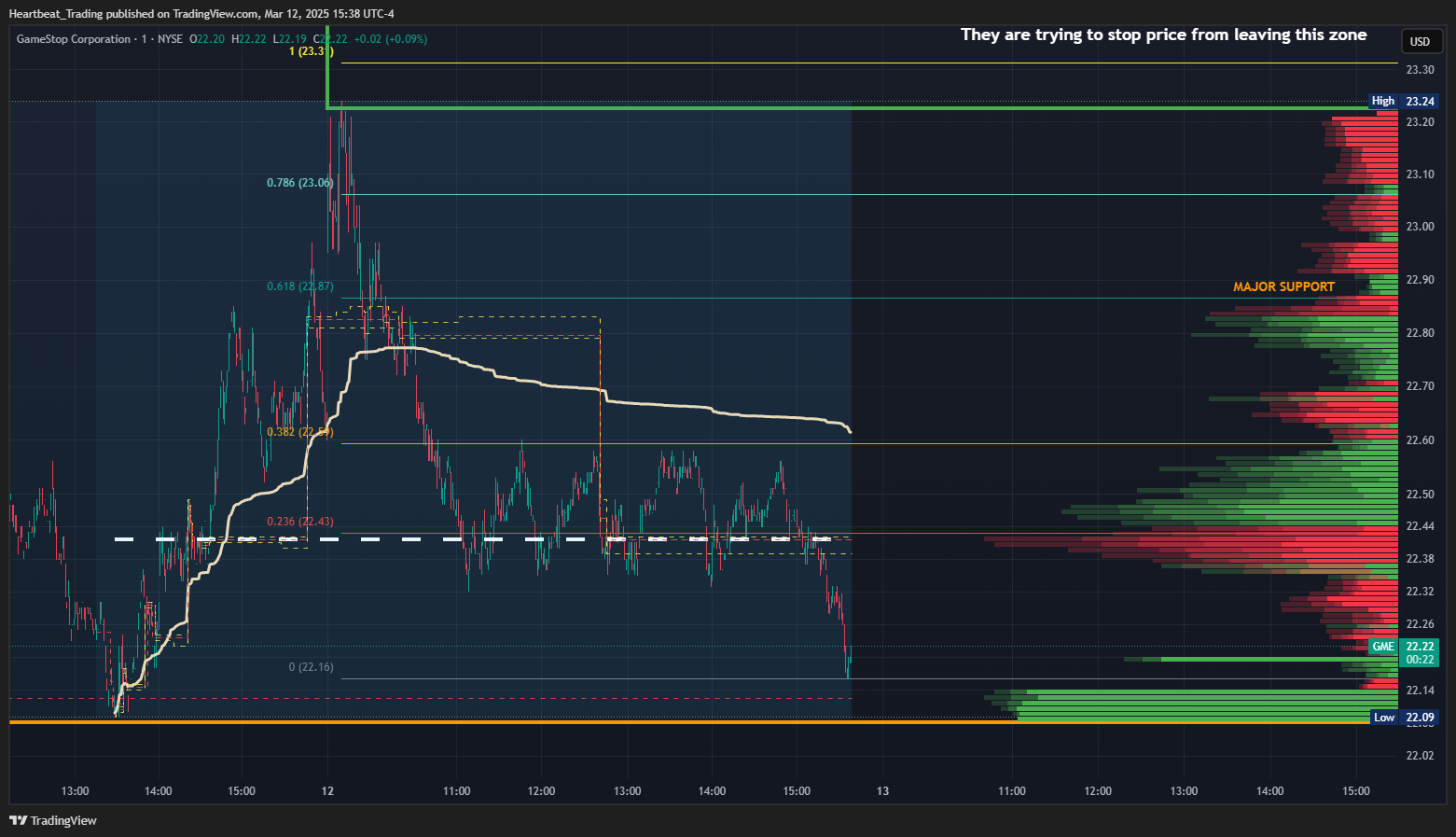Select the 0.382 Fibonacci level label

(299, 432)
